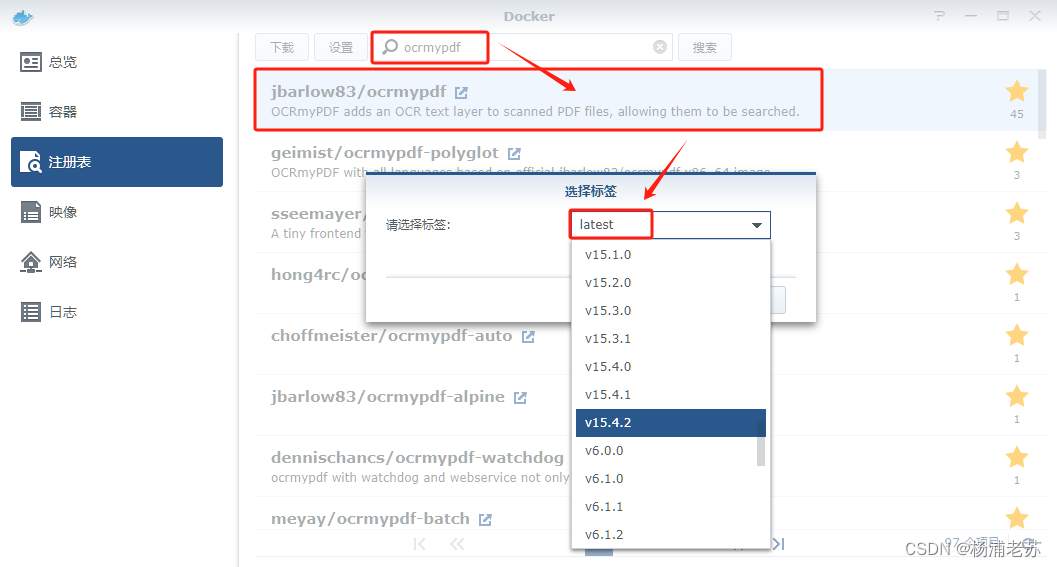This screenshot has width=1057, height=567.
Task: Click the 日志 log icon
Action: (x=30, y=311)
